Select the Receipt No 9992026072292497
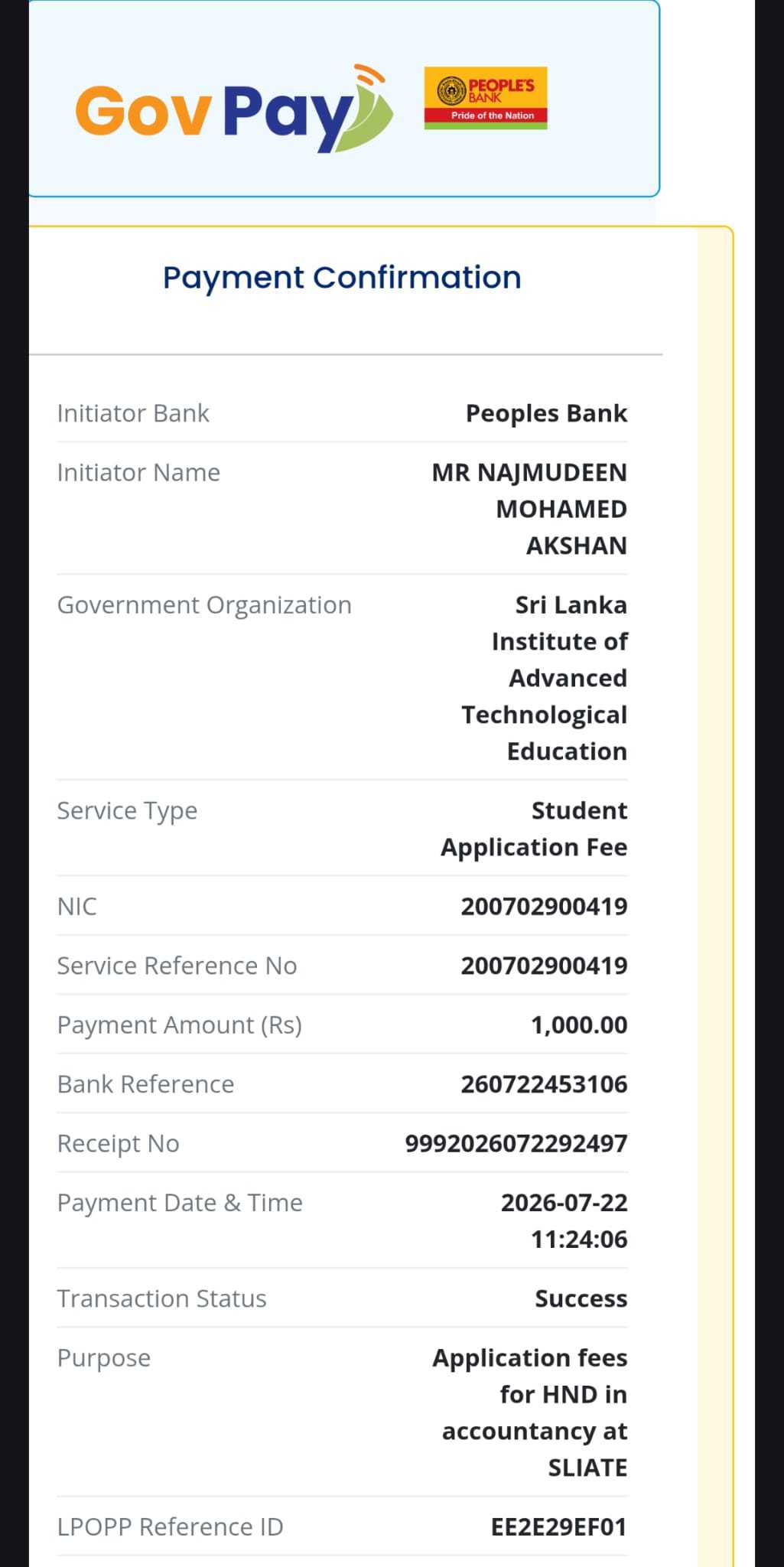 516,1144
